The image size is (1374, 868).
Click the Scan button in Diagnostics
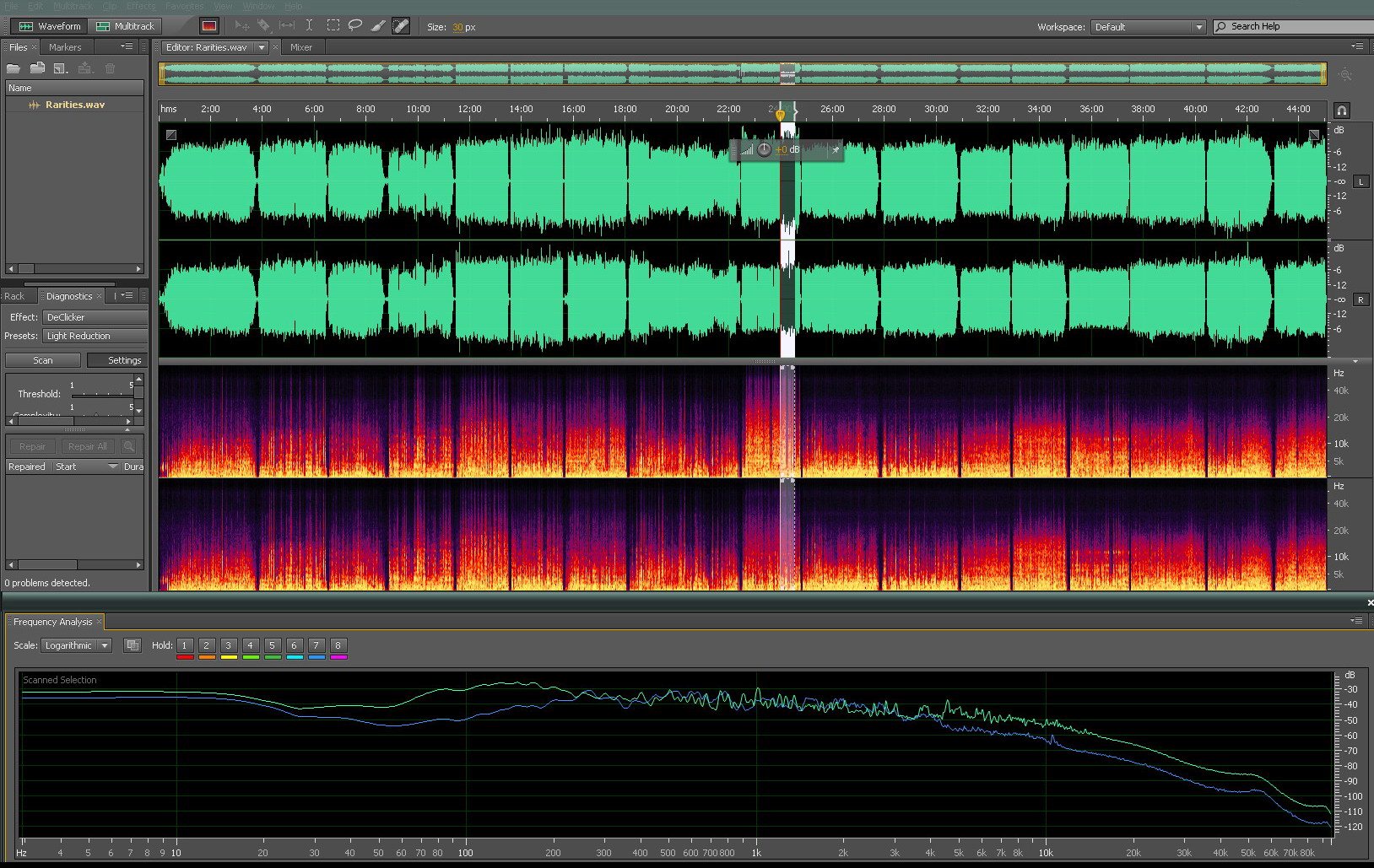43,360
